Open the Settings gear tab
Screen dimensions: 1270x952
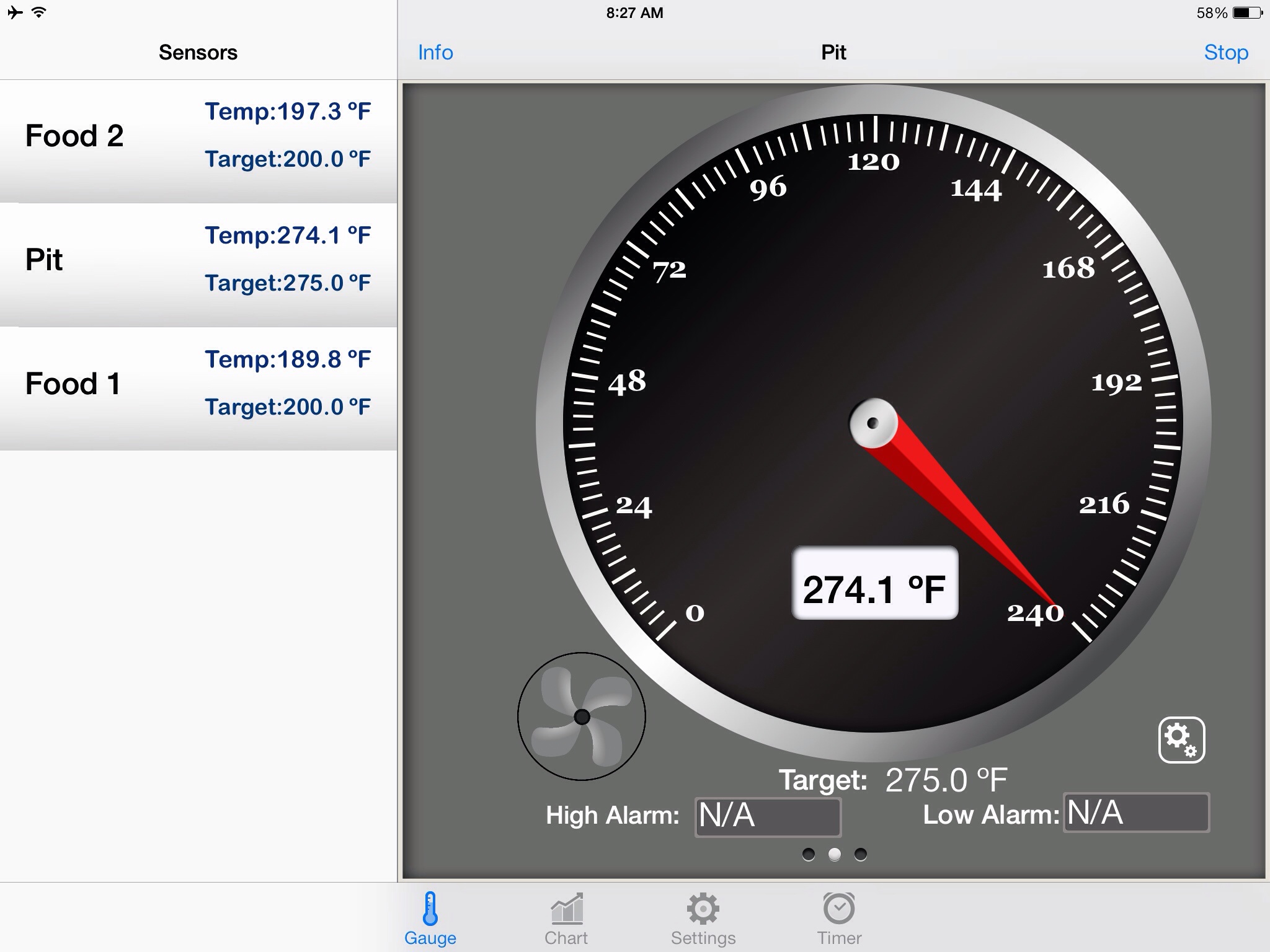tap(703, 909)
